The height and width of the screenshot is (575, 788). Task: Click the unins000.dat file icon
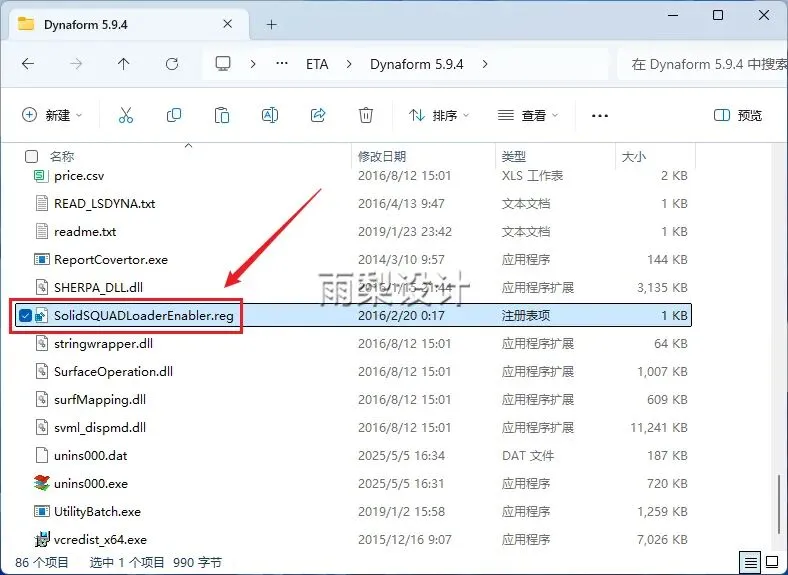41,455
